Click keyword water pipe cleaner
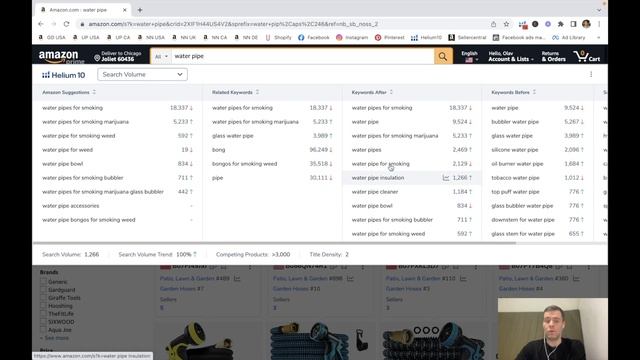The image size is (640, 360). coord(375,192)
